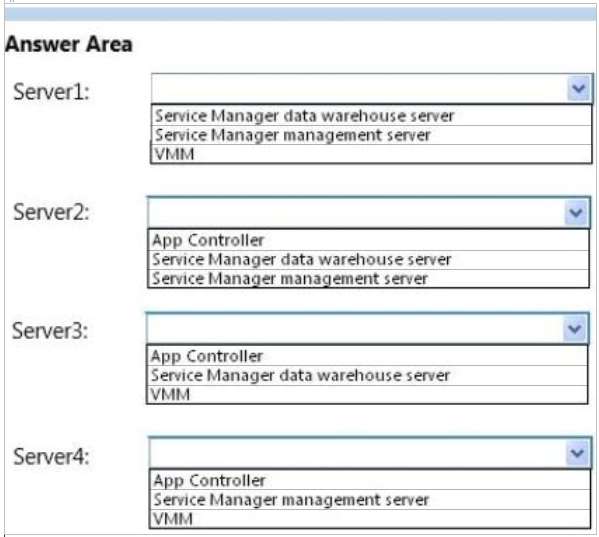This screenshot has width=599, height=537.
Task: Open the Server3 dropdown arrow
Action: [x=575, y=328]
